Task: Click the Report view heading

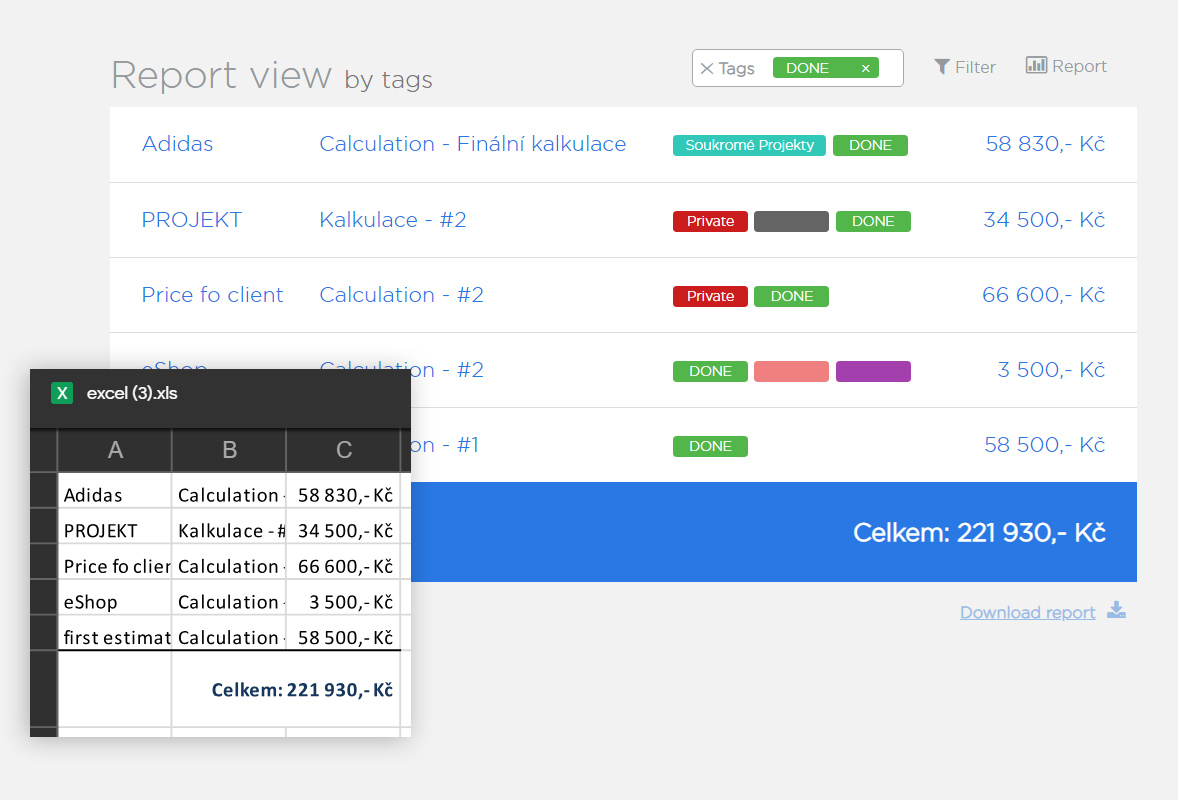Action: [x=222, y=75]
